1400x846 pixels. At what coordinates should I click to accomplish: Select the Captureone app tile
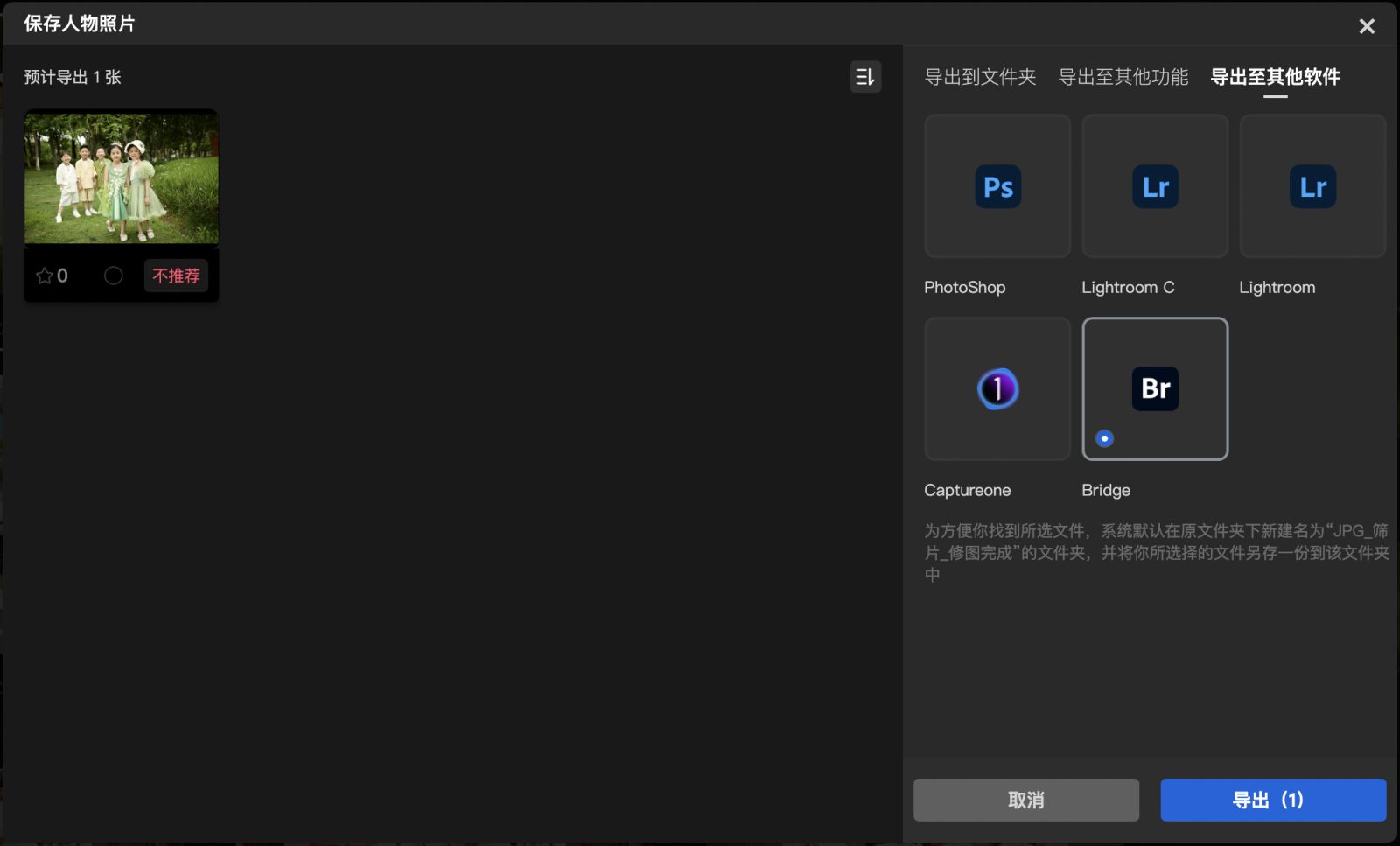[997, 388]
